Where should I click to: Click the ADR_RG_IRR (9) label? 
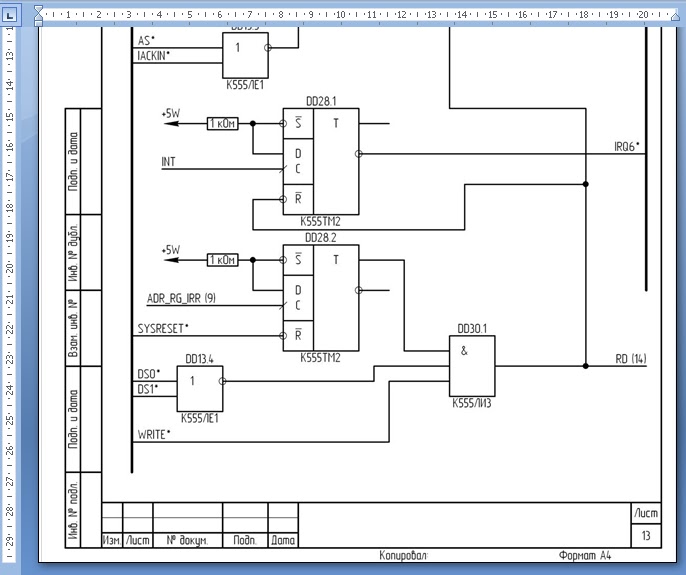pos(181,298)
